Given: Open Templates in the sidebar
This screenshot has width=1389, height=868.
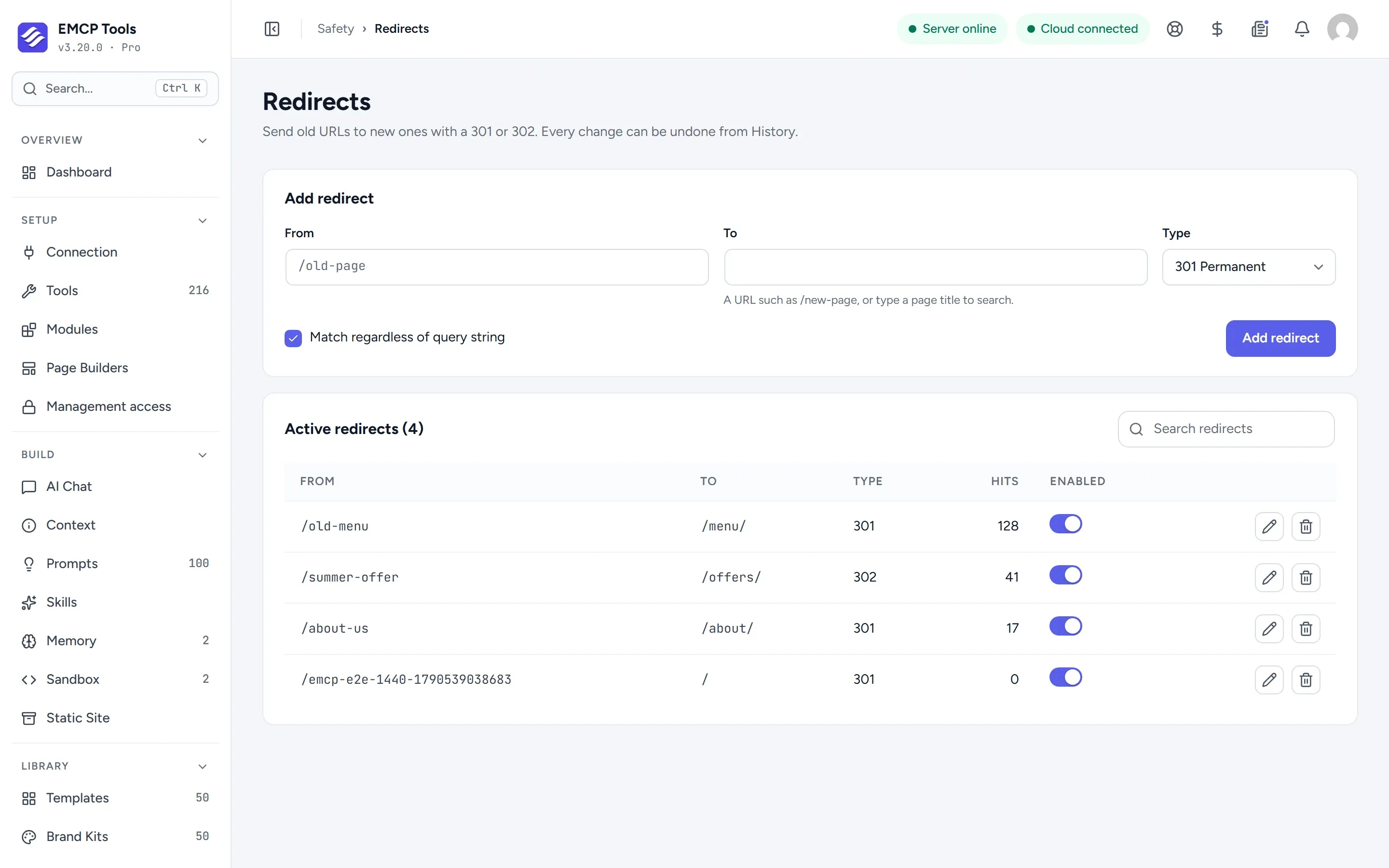Looking at the screenshot, I should (115, 798).
